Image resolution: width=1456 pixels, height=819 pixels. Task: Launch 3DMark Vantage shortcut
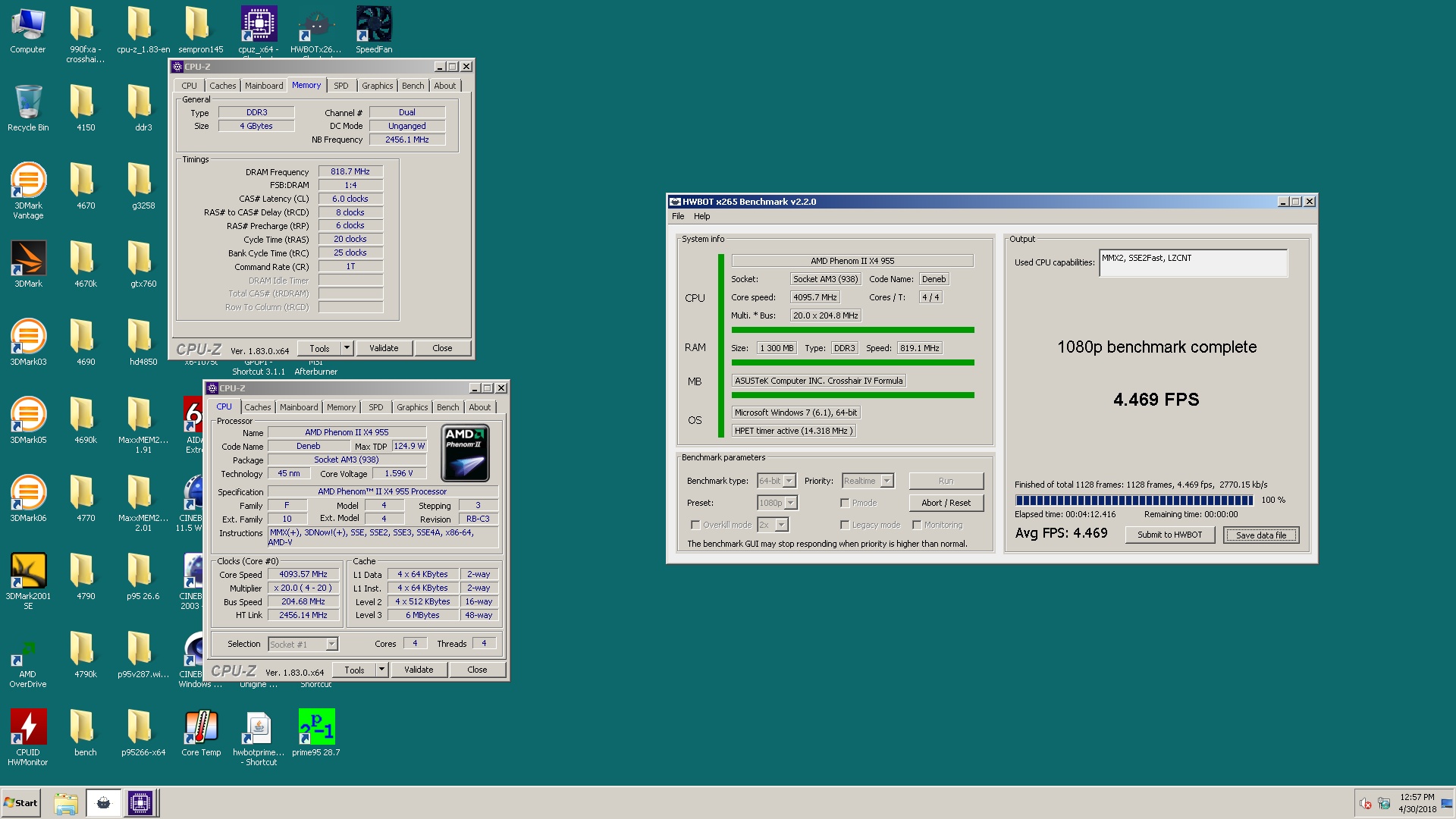(28, 190)
